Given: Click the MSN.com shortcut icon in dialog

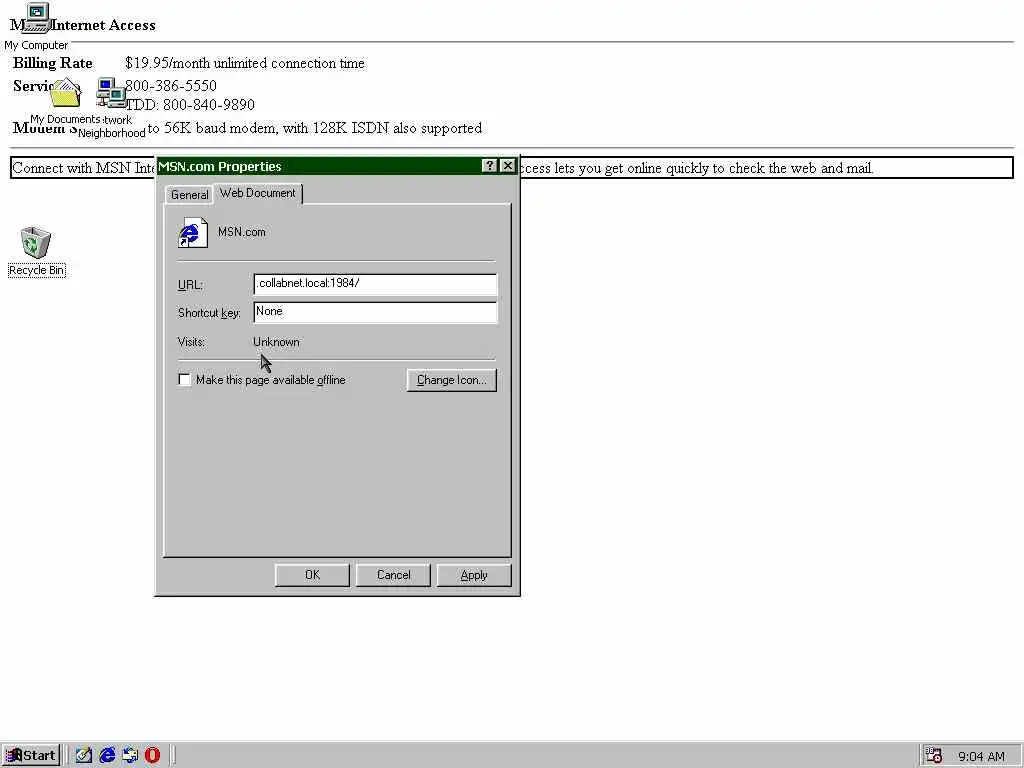Looking at the screenshot, I should point(193,232).
